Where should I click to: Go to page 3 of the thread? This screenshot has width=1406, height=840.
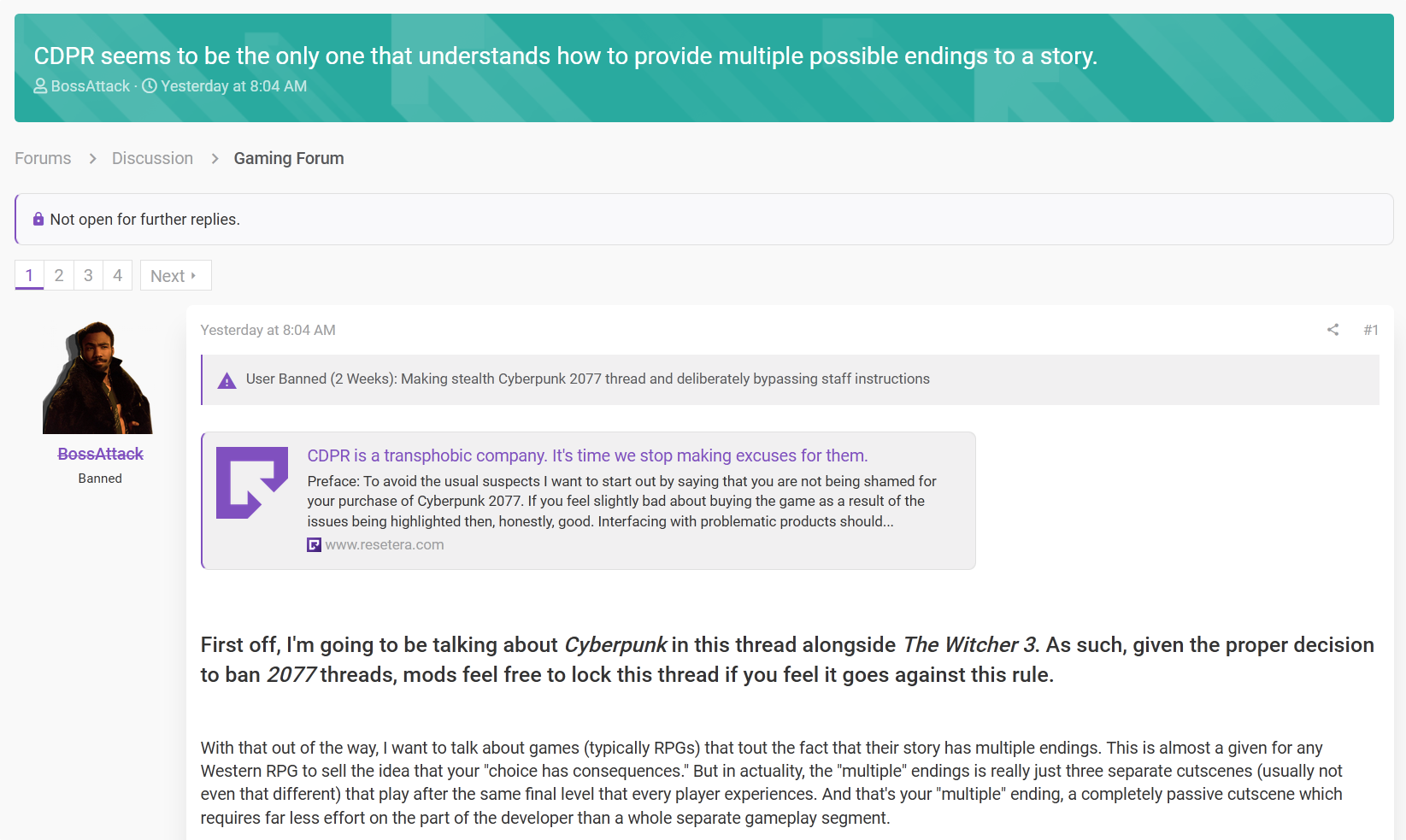pos(88,275)
